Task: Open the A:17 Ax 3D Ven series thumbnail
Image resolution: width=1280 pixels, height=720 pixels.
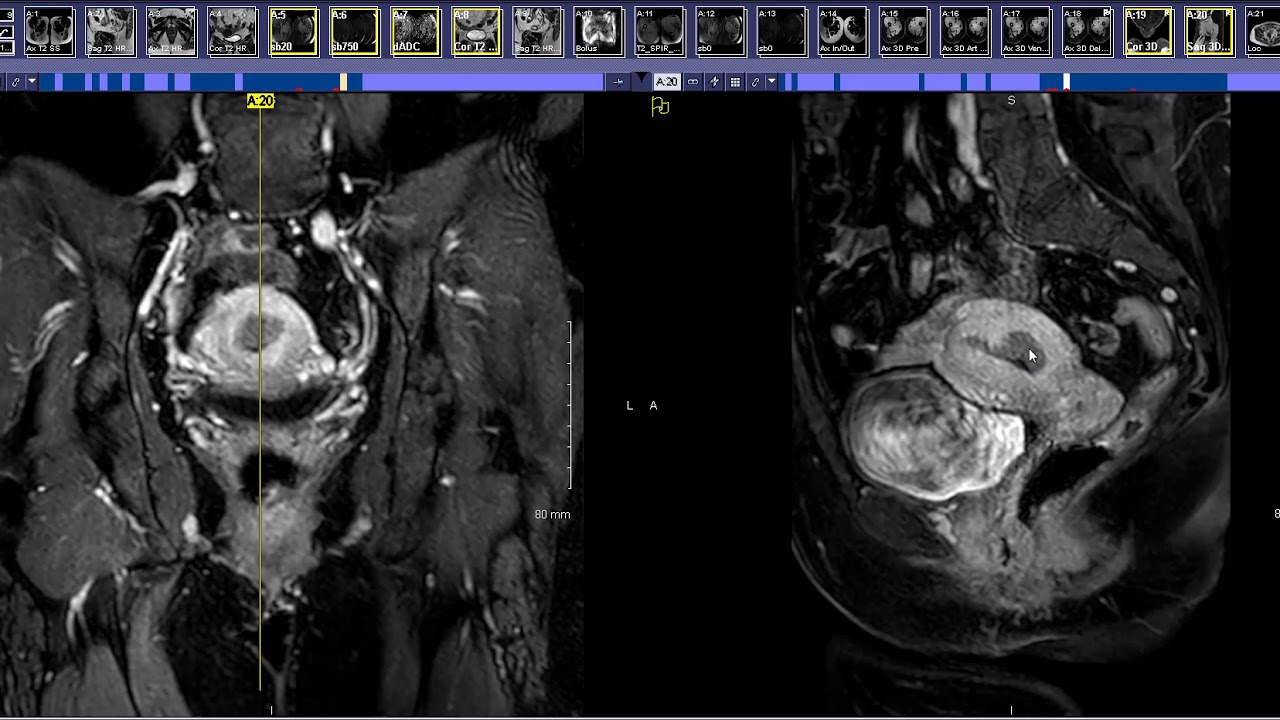Action: [1025, 31]
